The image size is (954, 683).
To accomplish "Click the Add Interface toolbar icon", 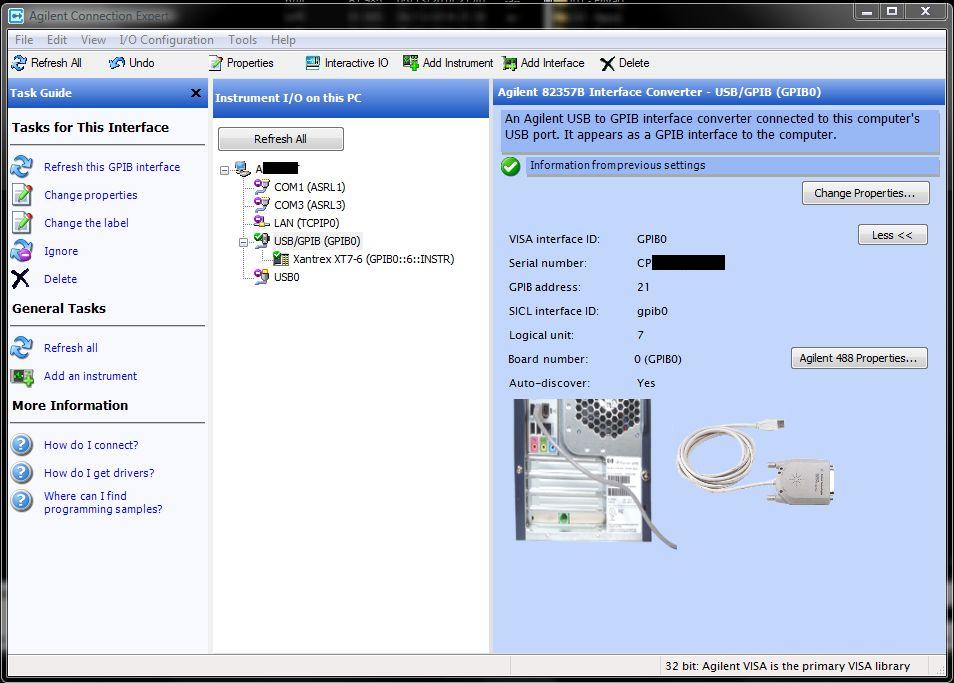I will pos(509,63).
